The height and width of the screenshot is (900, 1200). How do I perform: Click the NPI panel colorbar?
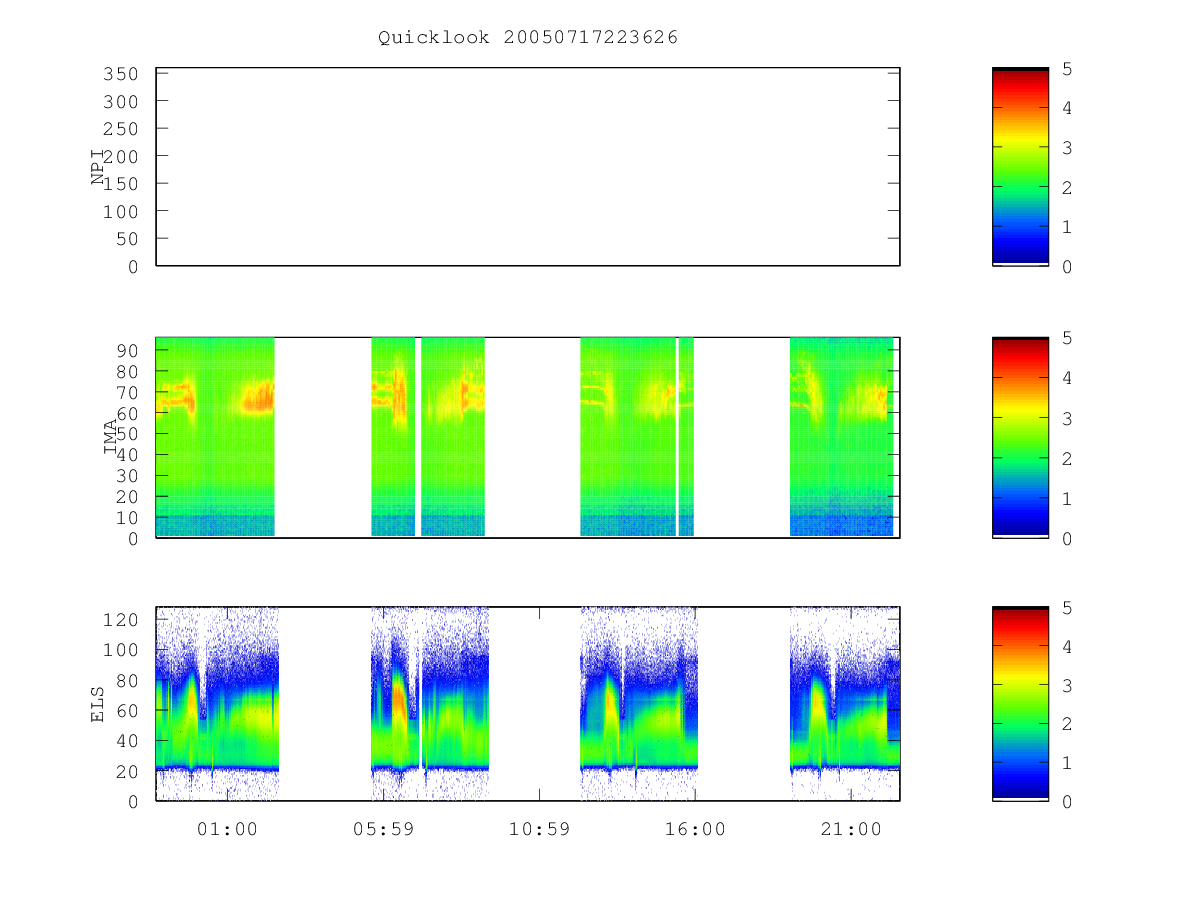[x=1020, y=167]
